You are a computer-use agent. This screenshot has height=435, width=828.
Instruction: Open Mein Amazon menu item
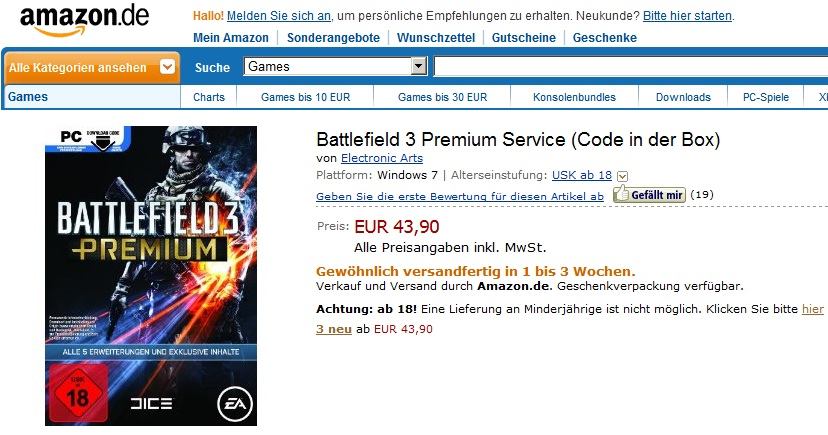point(231,37)
